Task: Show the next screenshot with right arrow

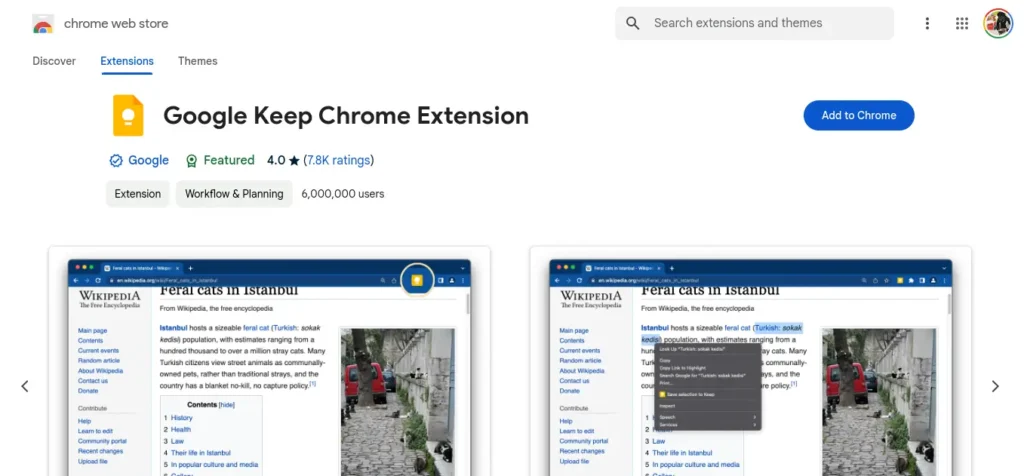Action: (995, 387)
